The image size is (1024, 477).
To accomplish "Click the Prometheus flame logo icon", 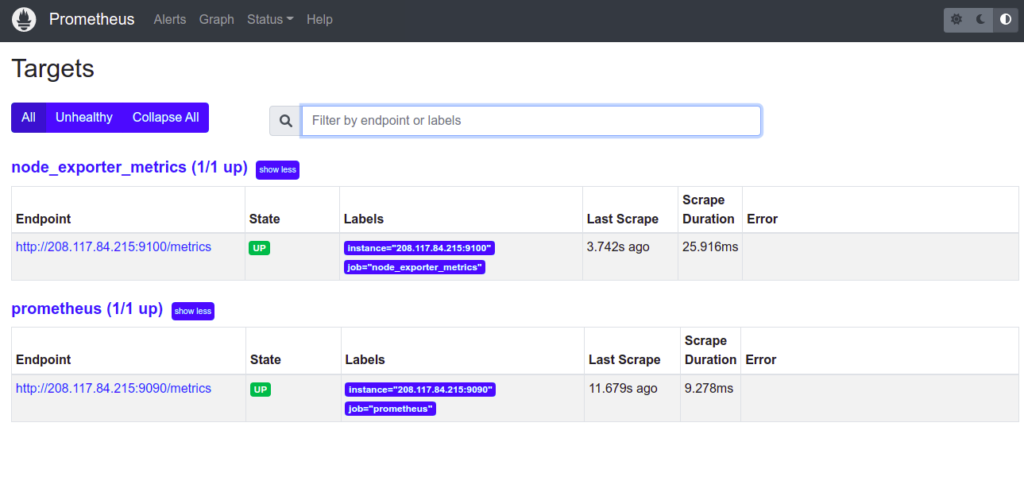I will pos(24,20).
